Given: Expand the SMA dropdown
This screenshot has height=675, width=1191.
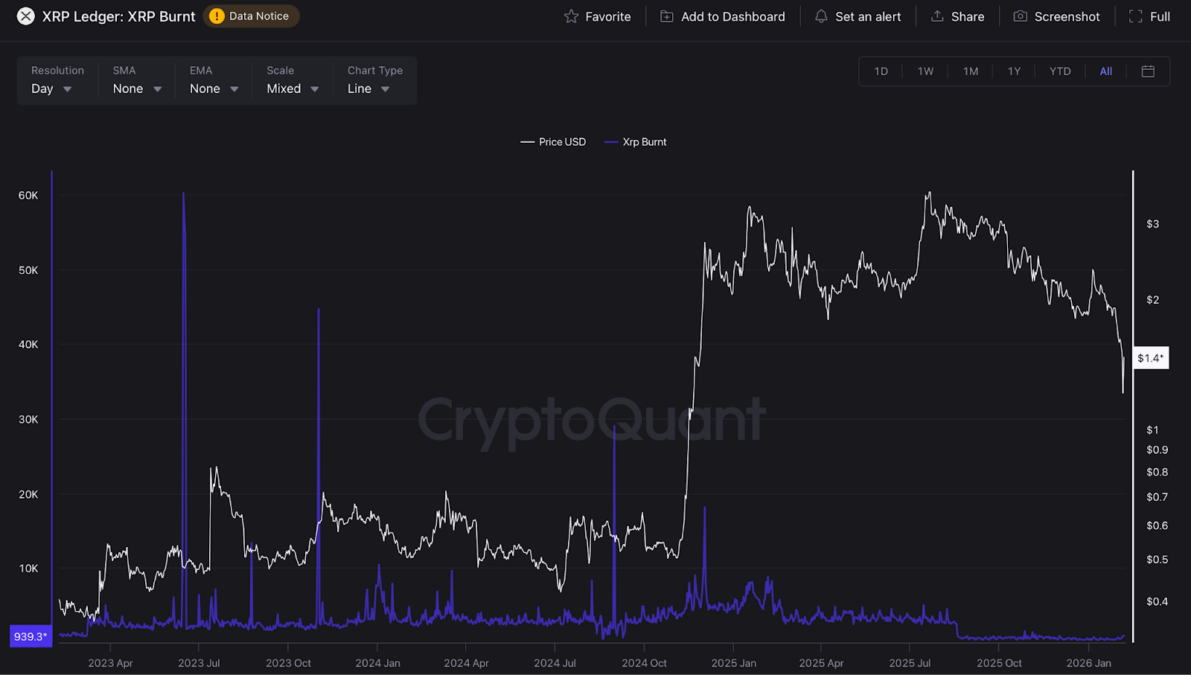Looking at the screenshot, I should [x=137, y=88].
